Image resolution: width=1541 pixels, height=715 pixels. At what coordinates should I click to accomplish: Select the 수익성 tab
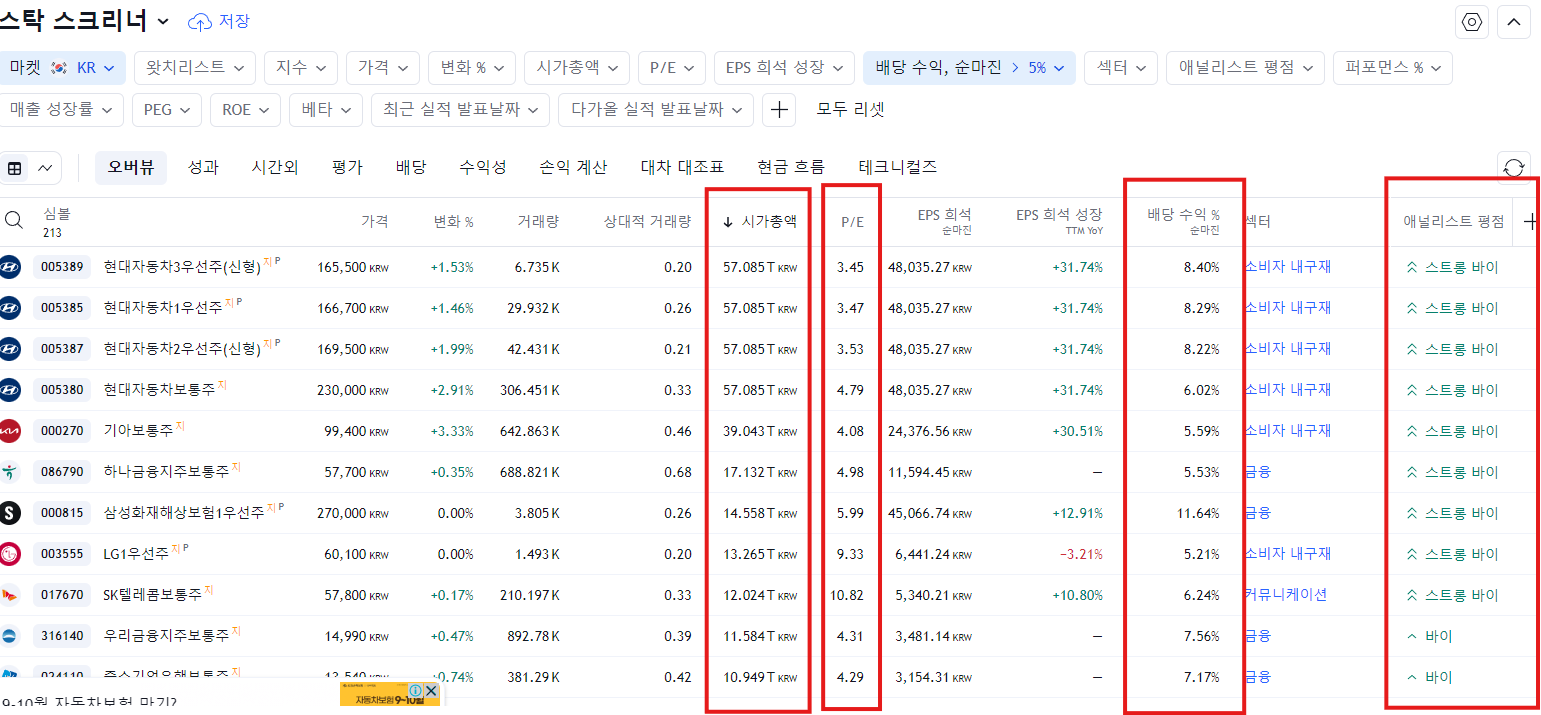pyautogui.click(x=483, y=168)
